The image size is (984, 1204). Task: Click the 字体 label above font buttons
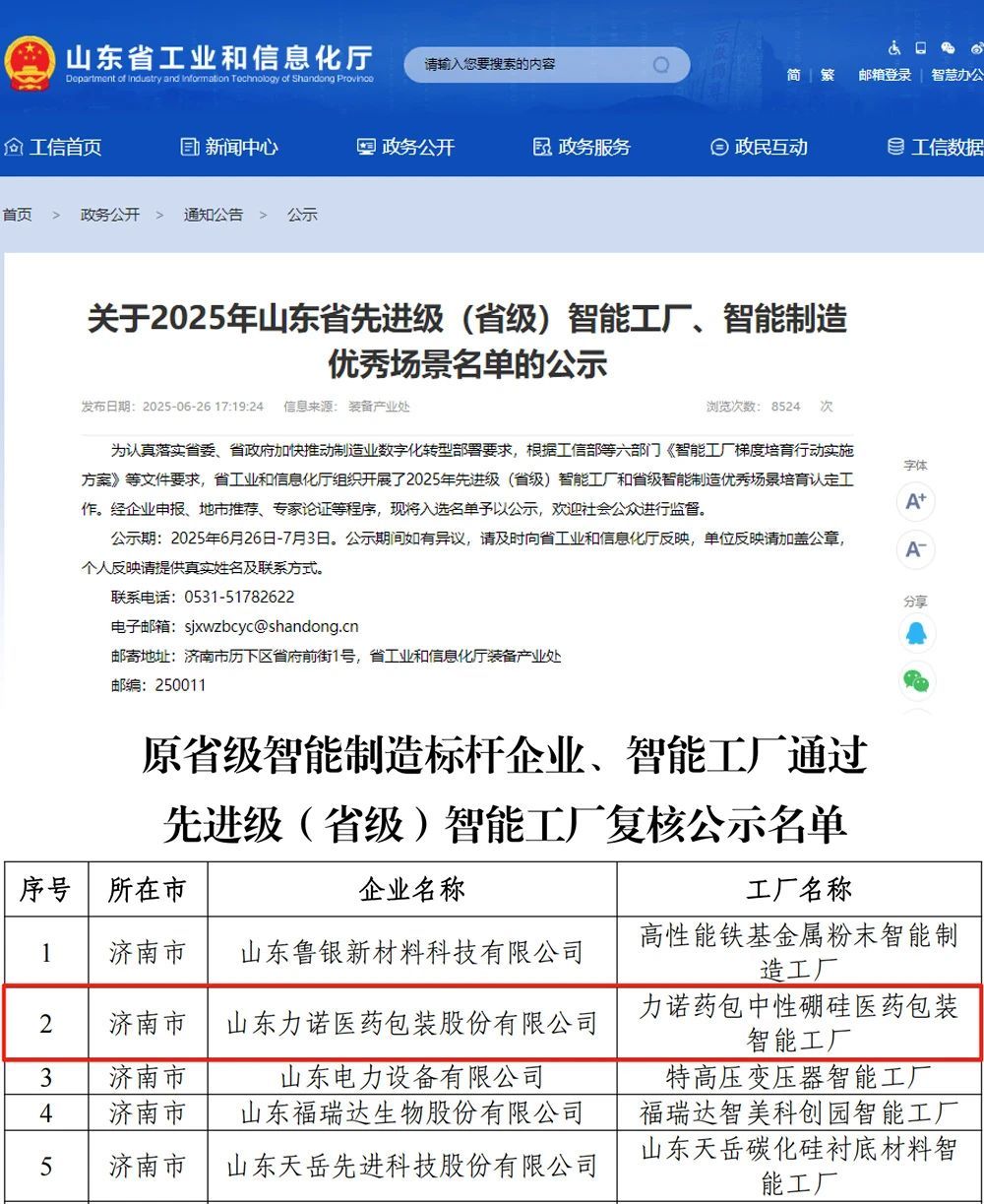point(915,466)
